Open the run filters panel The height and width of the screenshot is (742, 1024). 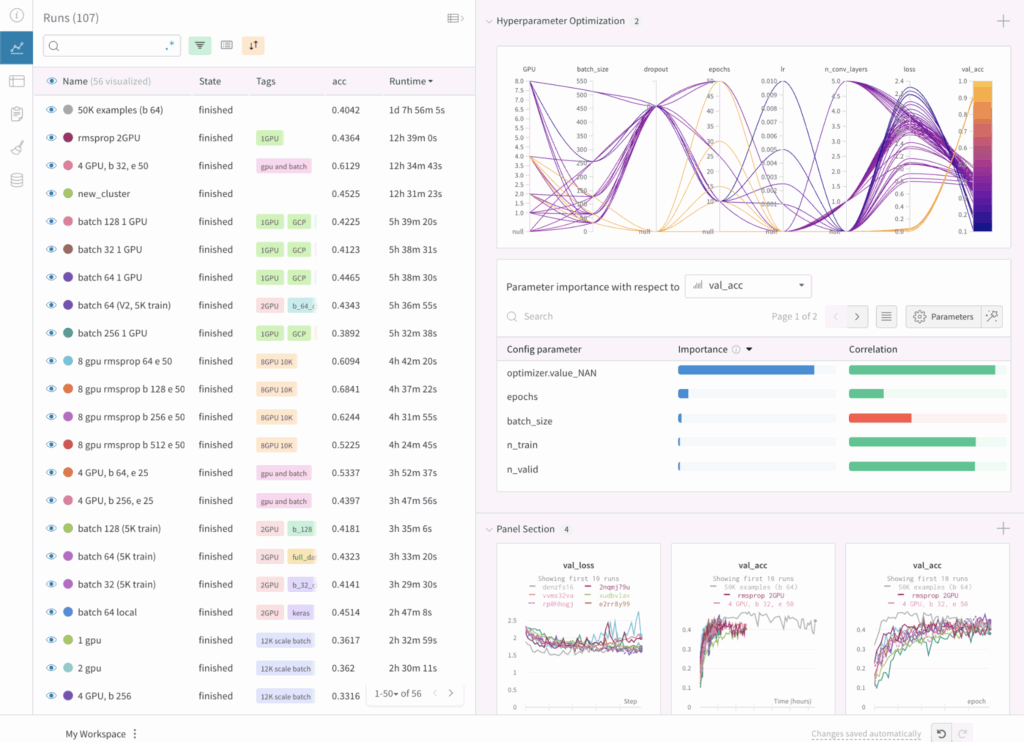[199, 45]
